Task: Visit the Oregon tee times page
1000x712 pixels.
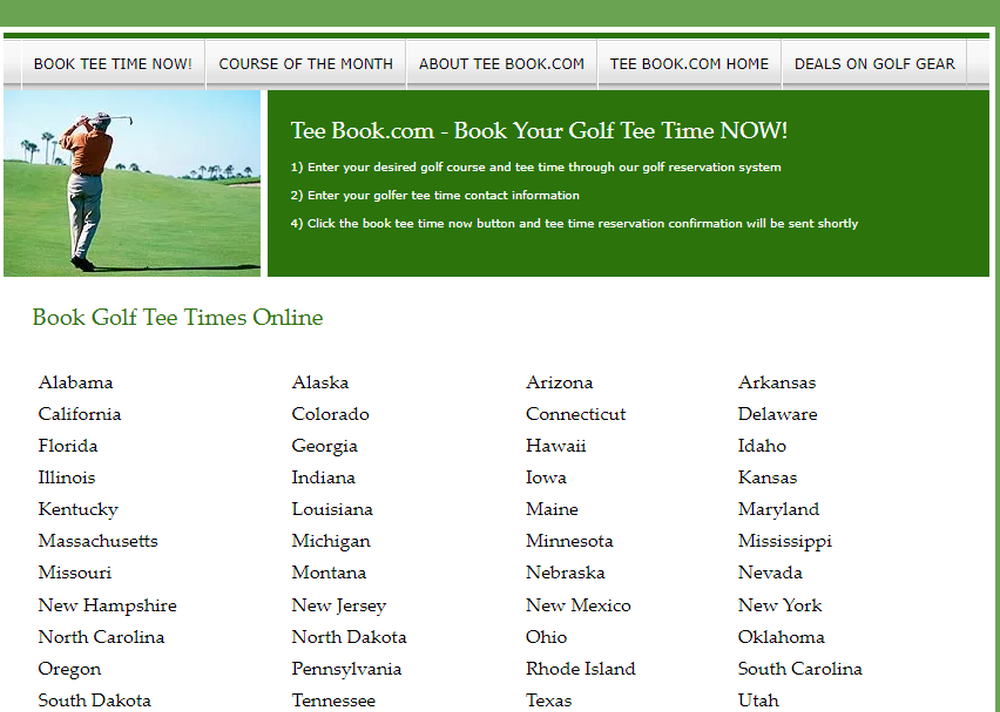Action: click(70, 670)
